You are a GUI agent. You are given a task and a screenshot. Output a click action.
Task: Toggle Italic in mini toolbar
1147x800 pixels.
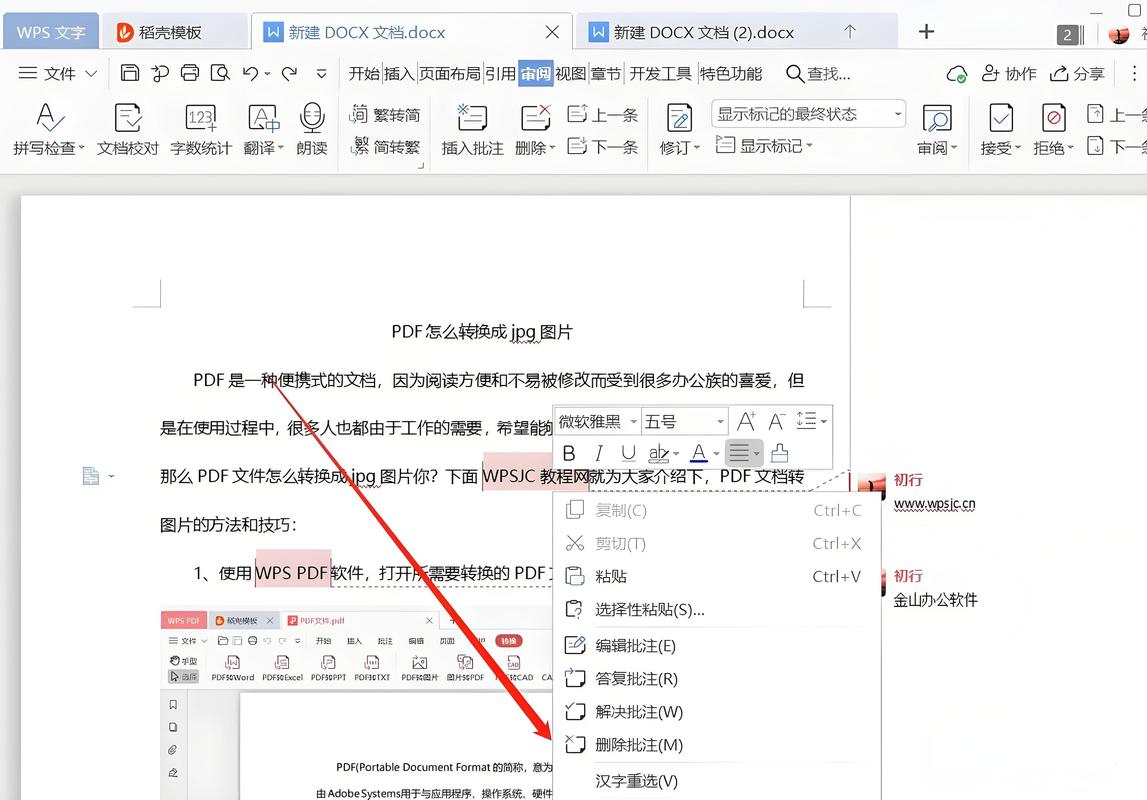(x=598, y=453)
